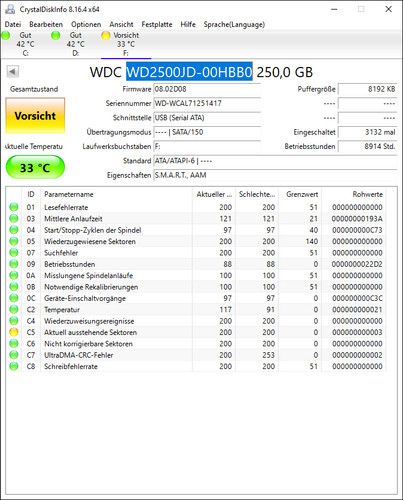Click raw value 000000000C3C
Screen dimensions: 403x500
pos(357,298)
